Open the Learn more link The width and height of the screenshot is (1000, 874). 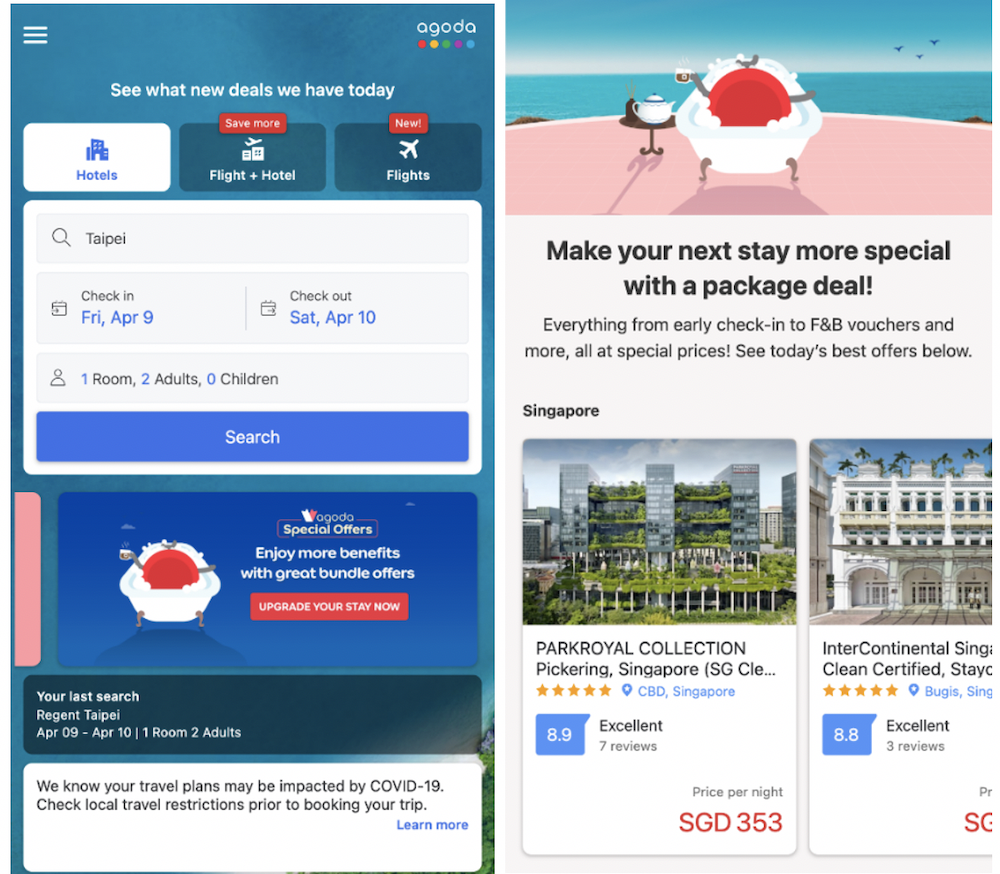pyautogui.click(x=432, y=825)
